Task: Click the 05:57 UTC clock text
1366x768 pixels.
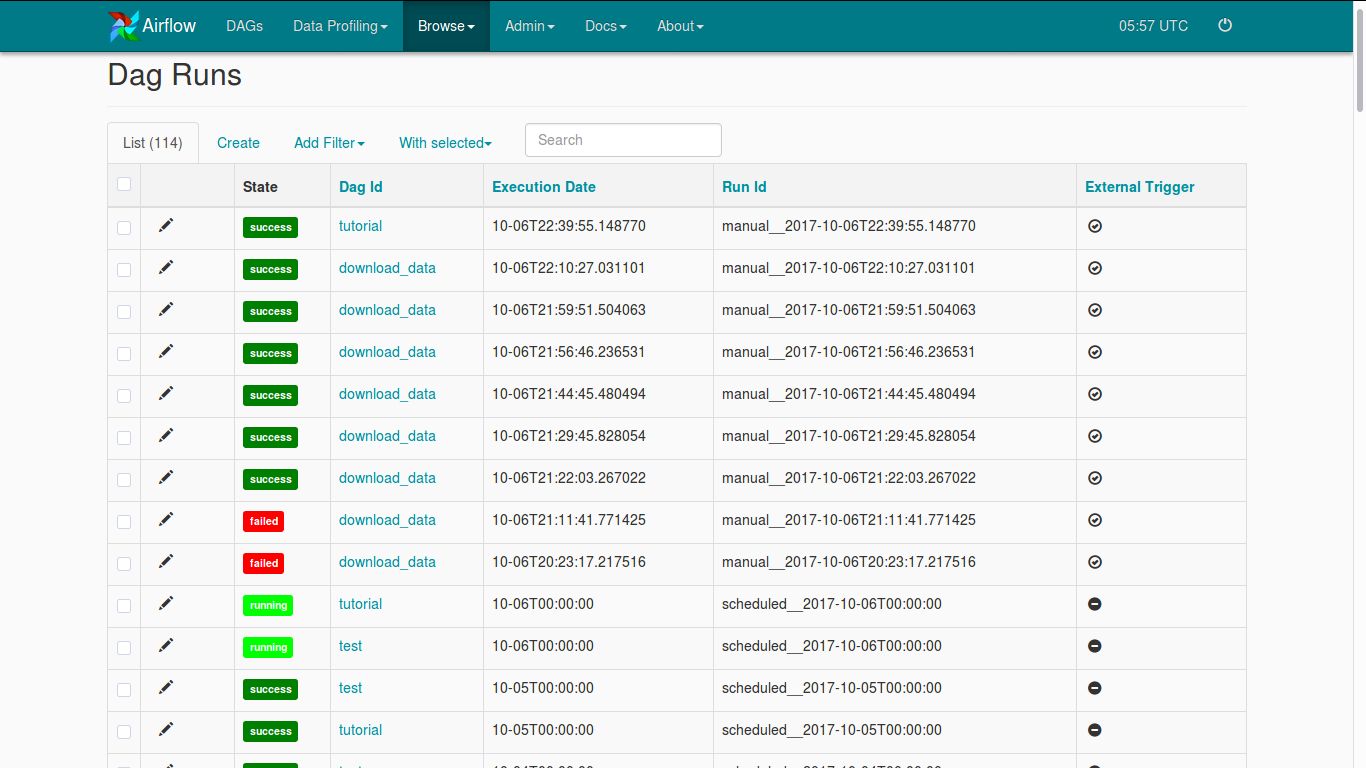Action: pos(1153,26)
